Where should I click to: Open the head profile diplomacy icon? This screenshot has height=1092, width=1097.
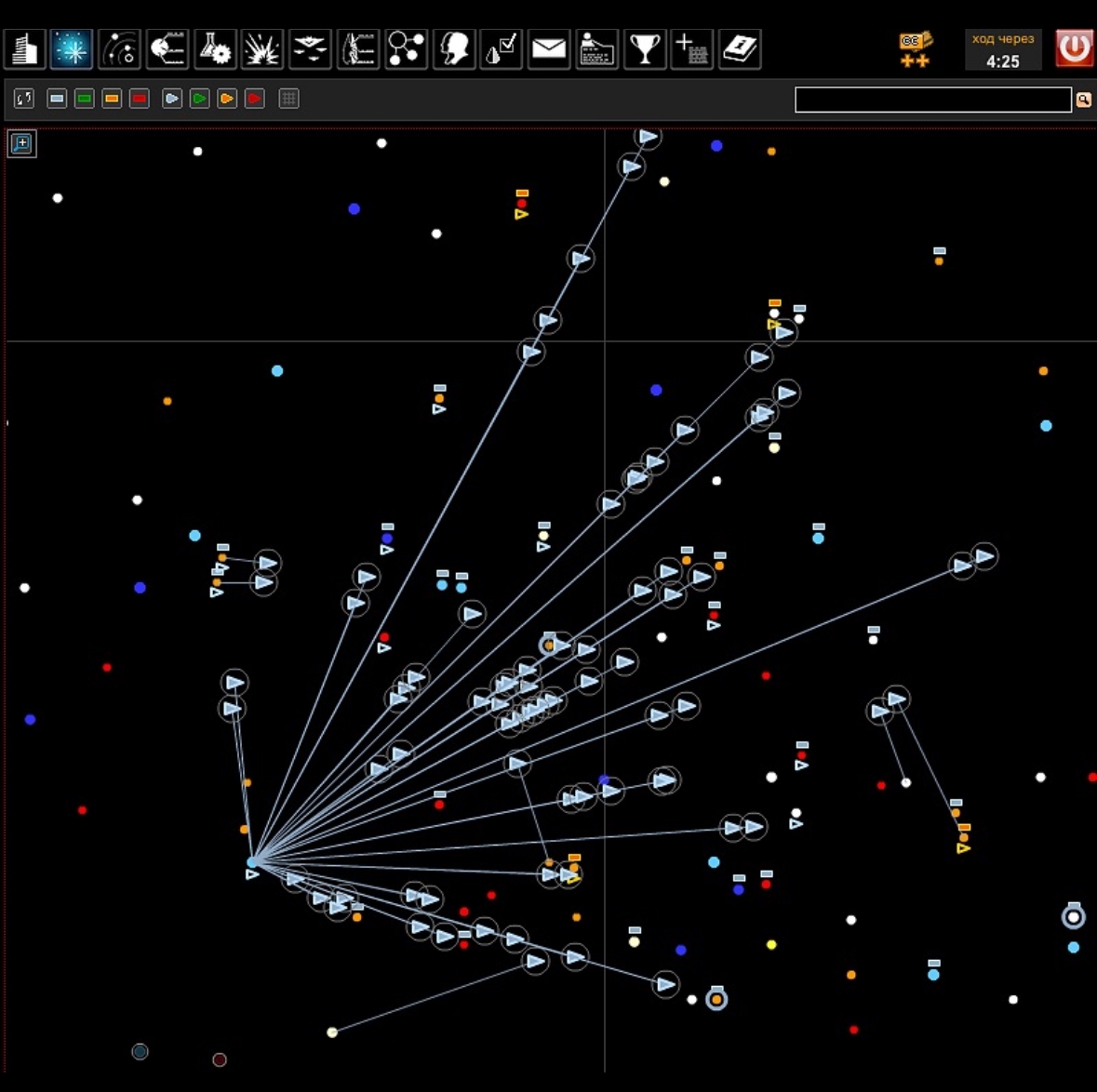(454, 49)
